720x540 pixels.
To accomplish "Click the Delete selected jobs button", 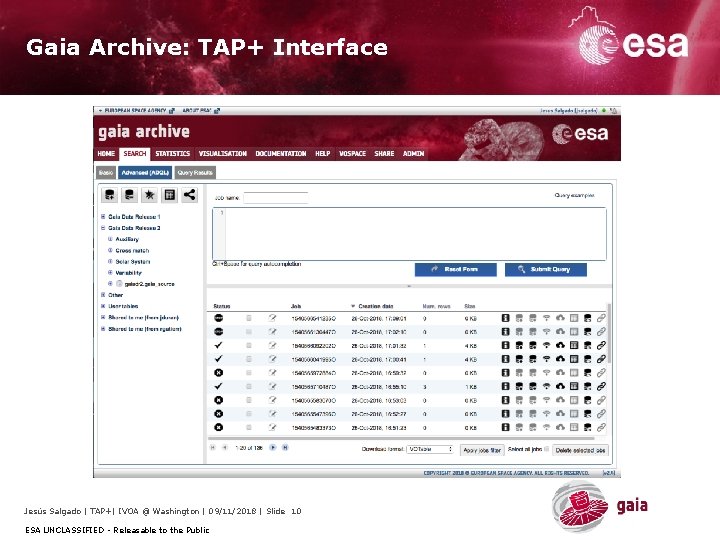I will (581, 450).
